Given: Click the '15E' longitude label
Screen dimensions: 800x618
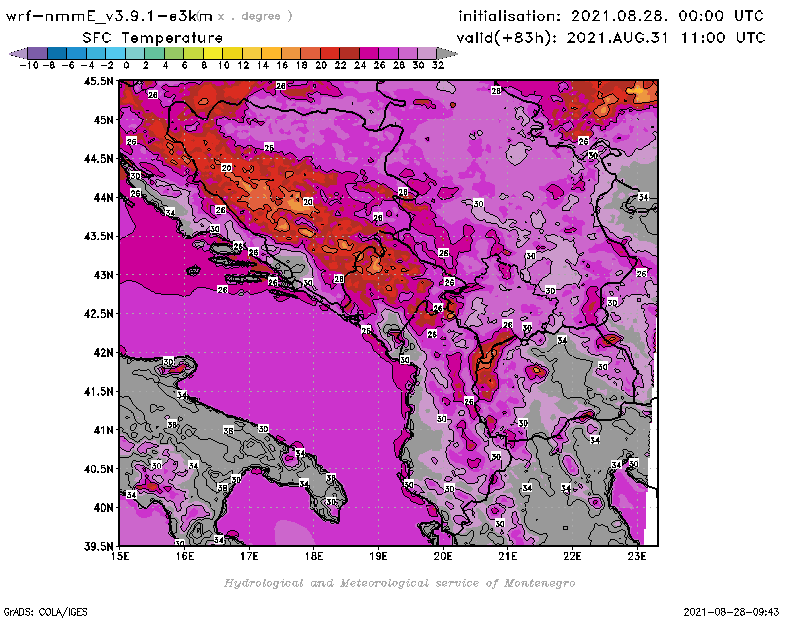Looking at the screenshot, I should coord(120,556).
